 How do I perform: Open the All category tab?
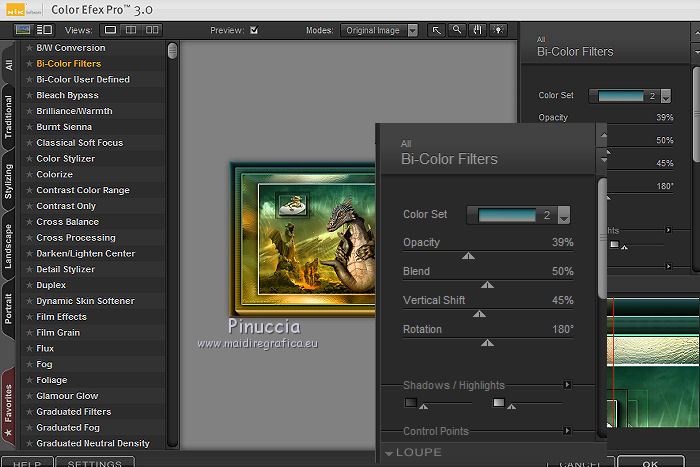pos(9,64)
